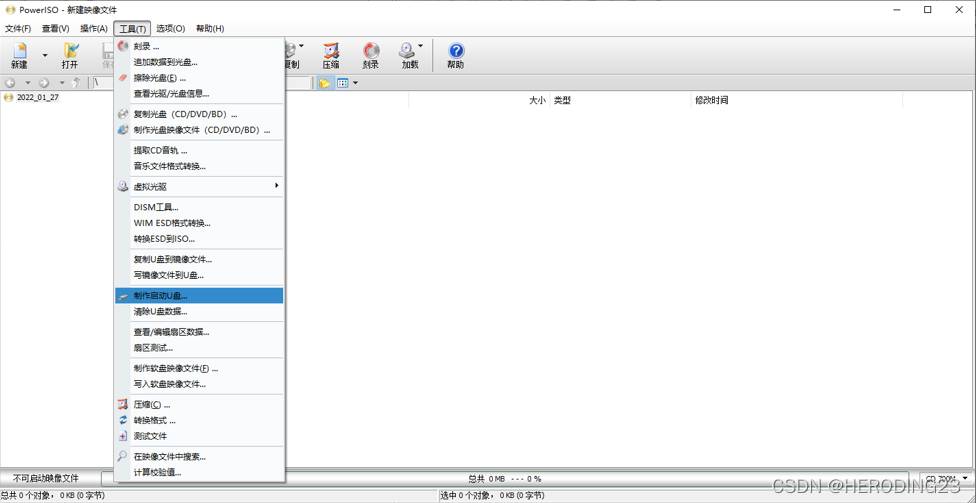Expand the dropdown arrow beside 新建
Viewport: 976px width, 503px height.
[45, 55]
